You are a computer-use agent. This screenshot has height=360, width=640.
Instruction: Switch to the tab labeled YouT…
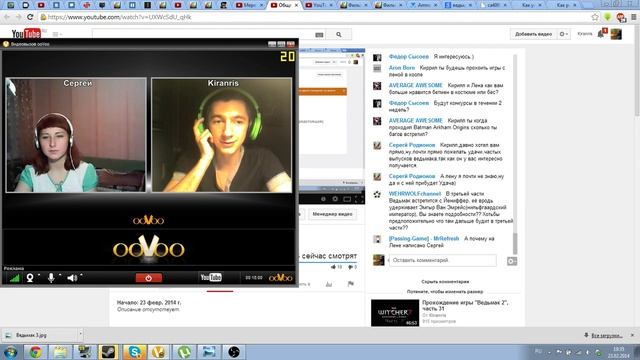[x=319, y=5]
